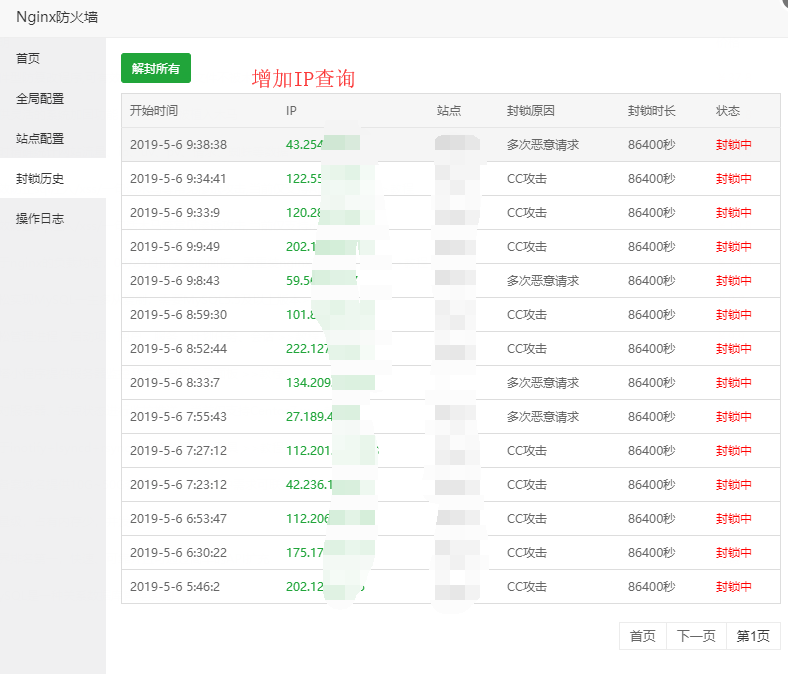
Task: Click the 状态 column header
Action: 728,111
